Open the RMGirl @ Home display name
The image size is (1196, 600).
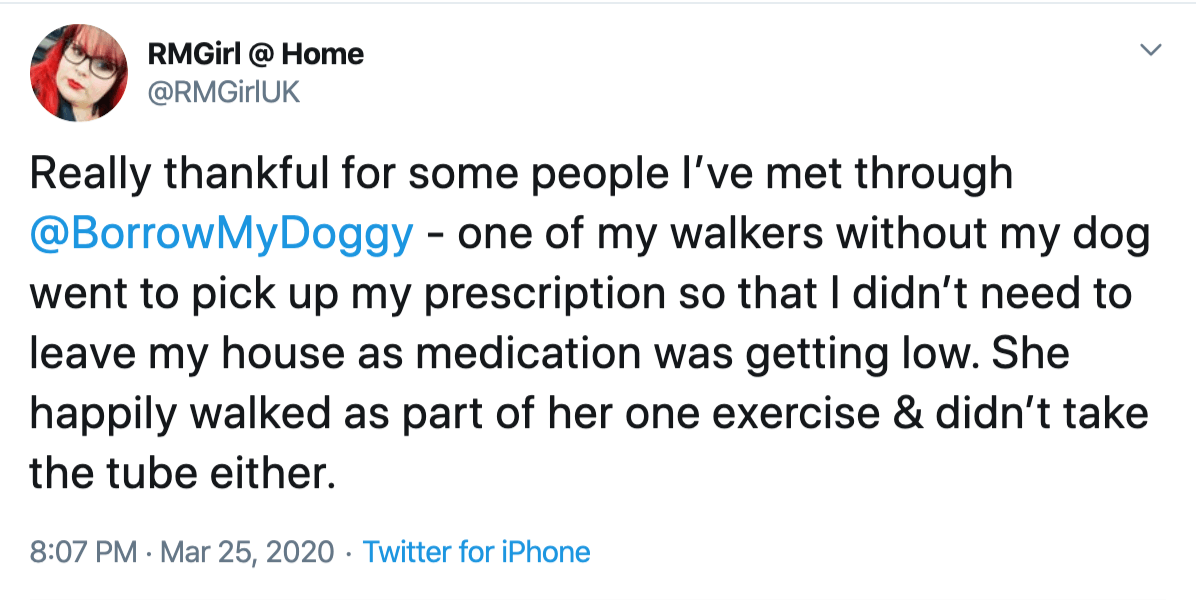click(x=255, y=53)
